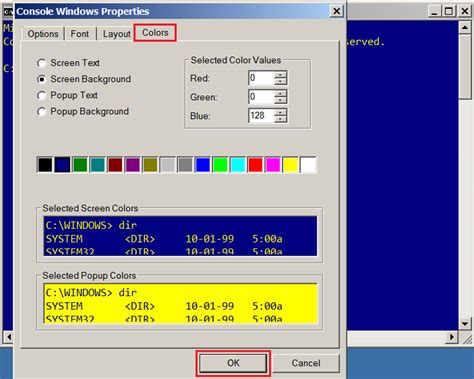Pick the cyan color swatch
Screen dimensions: 474x379
pyautogui.click(x=238, y=165)
